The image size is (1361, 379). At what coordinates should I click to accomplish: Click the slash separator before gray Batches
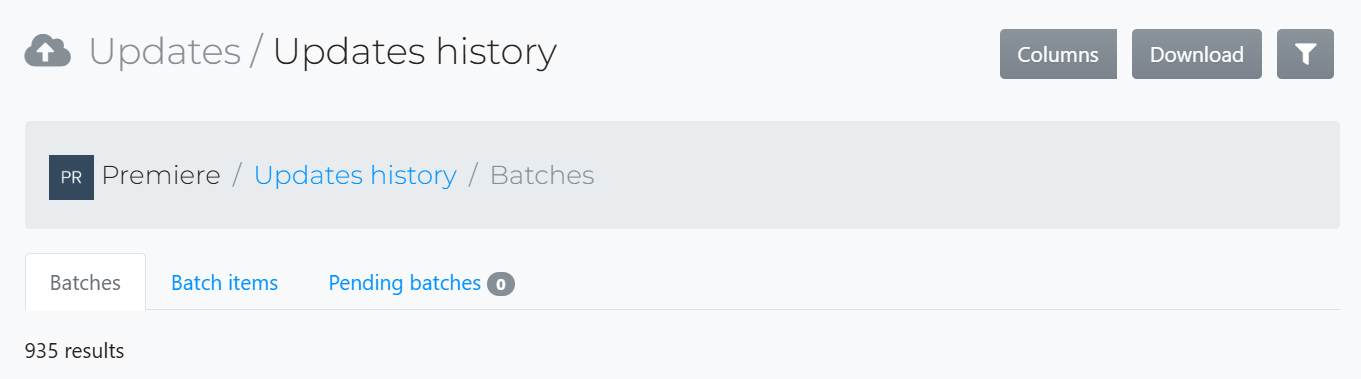(x=473, y=176)
